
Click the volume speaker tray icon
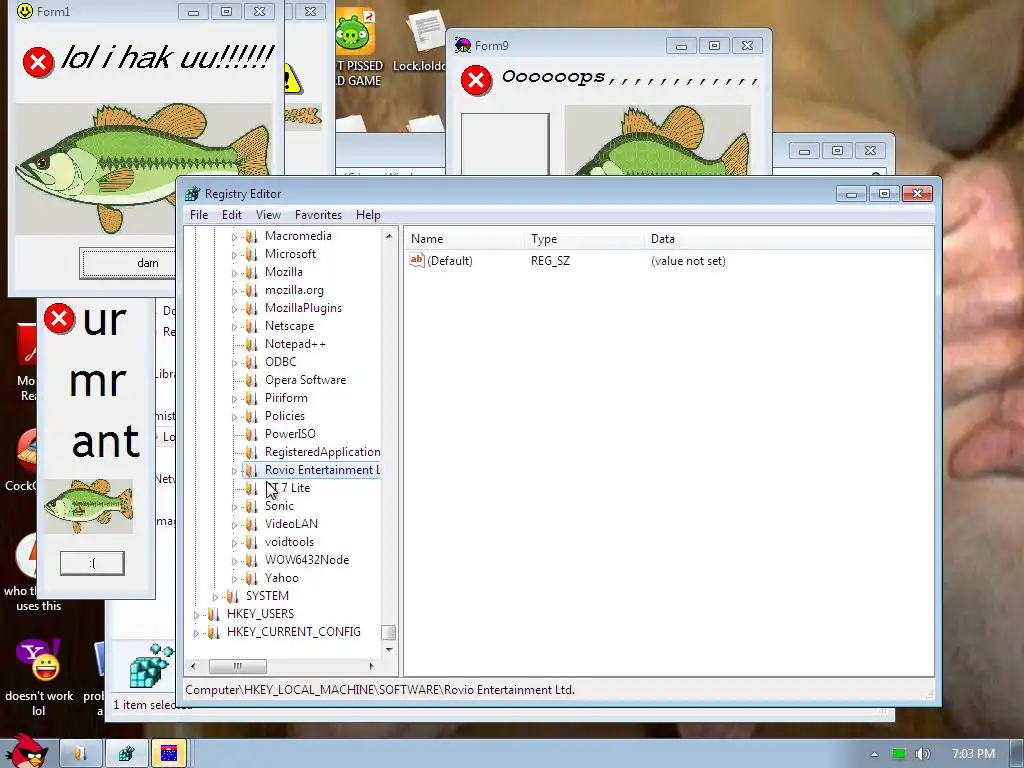922,754
